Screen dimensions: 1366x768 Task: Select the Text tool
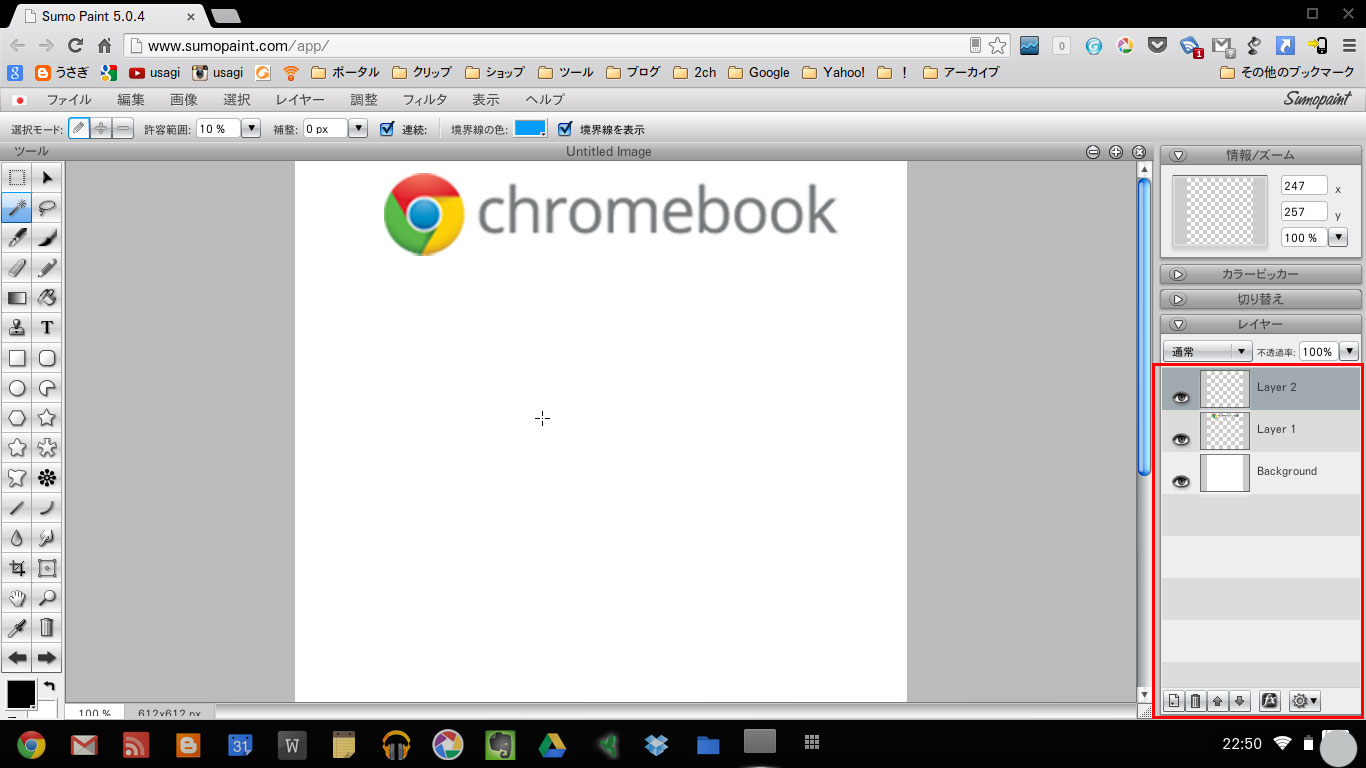[x=47, y=328]
